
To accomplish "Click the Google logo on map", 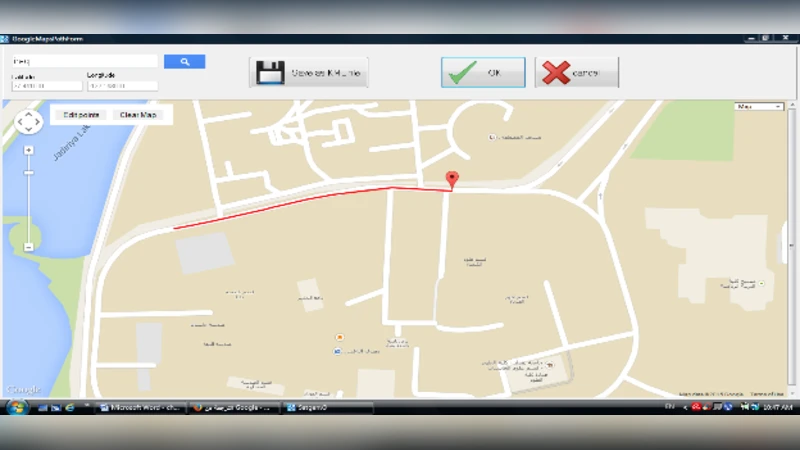I will [23, 389].
